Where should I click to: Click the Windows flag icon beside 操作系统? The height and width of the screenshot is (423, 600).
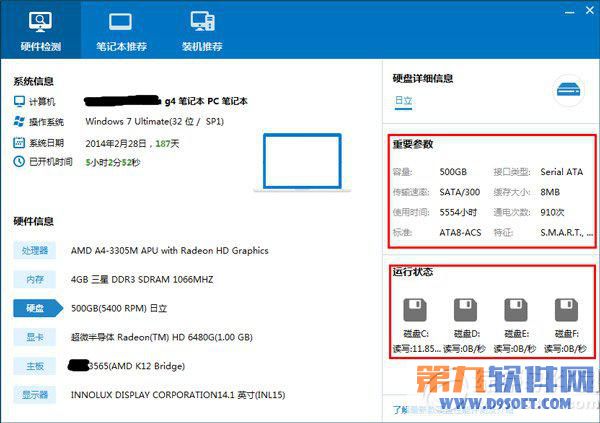click(19, 121)
